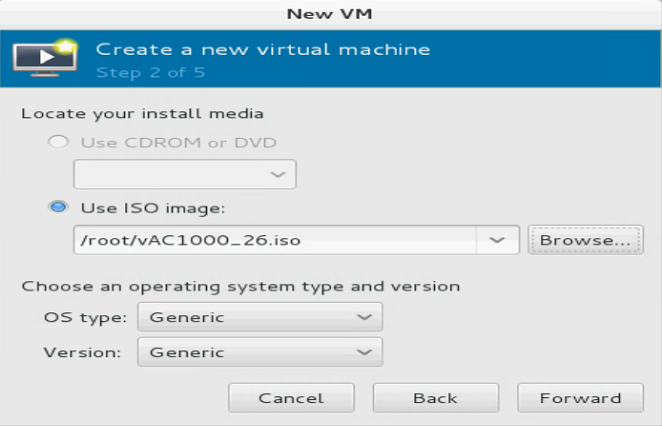
Task: Click the Locate your install media label
Action: point(142,114)
